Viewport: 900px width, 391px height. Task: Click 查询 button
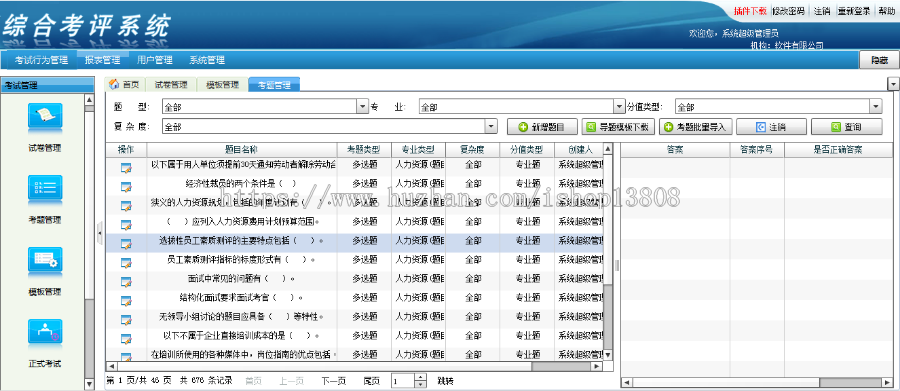[847, 127]
